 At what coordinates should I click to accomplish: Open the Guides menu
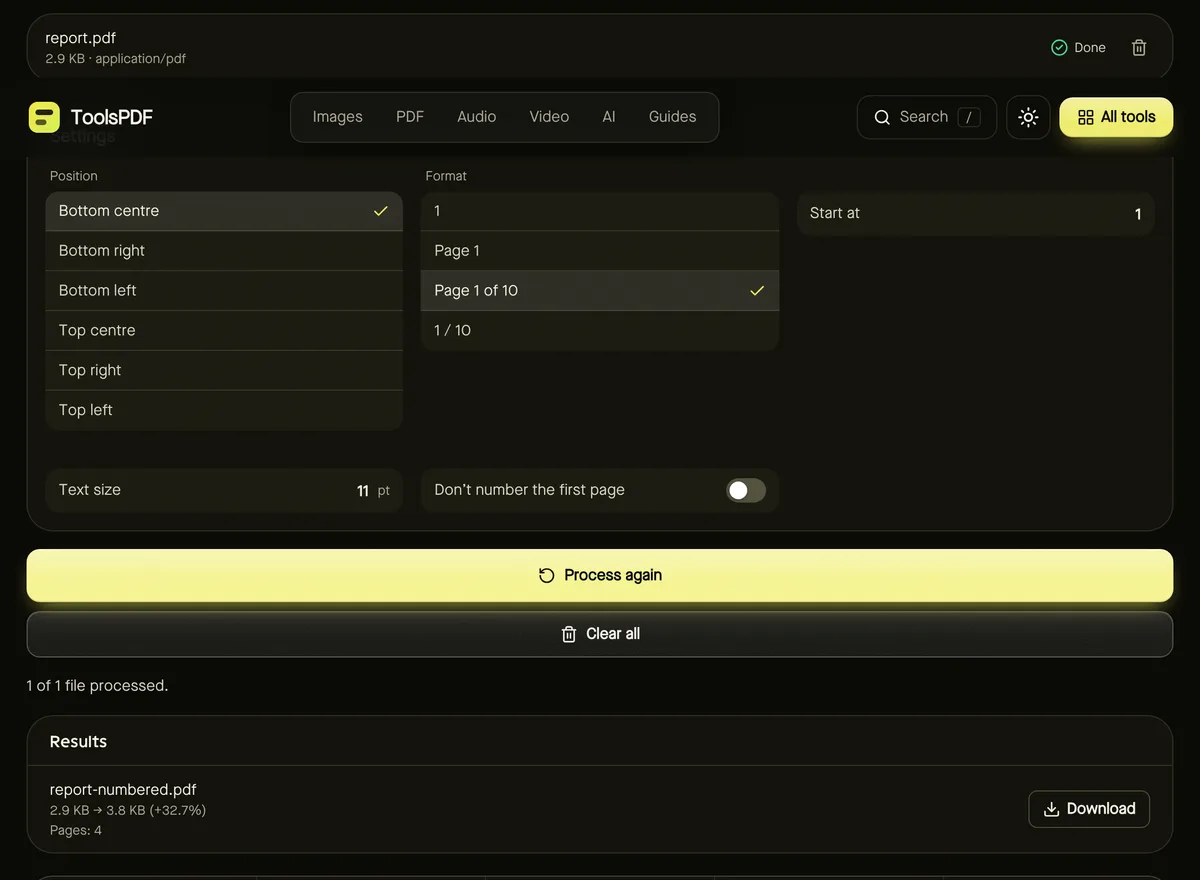pos(673,117)
